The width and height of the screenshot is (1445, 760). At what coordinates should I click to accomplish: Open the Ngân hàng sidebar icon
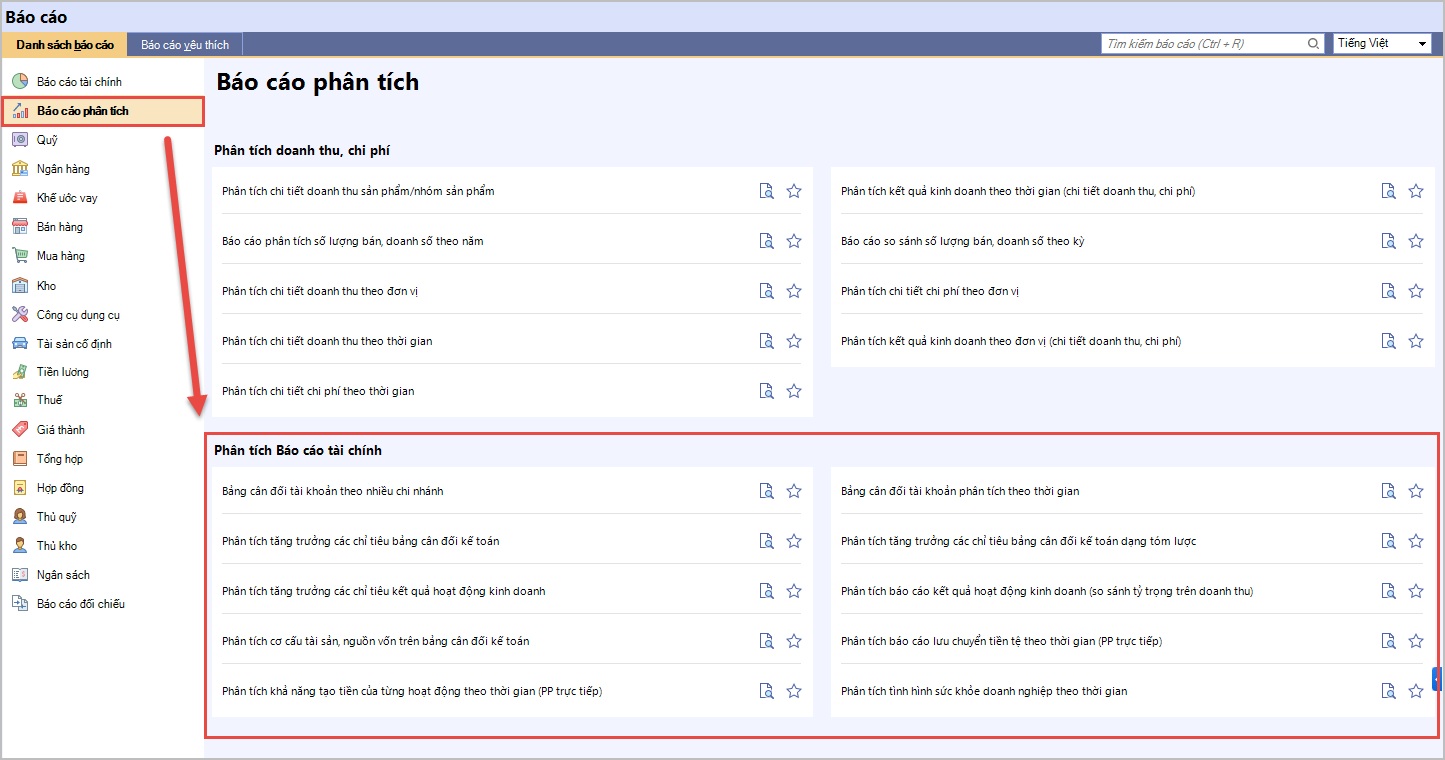point(20,169)
